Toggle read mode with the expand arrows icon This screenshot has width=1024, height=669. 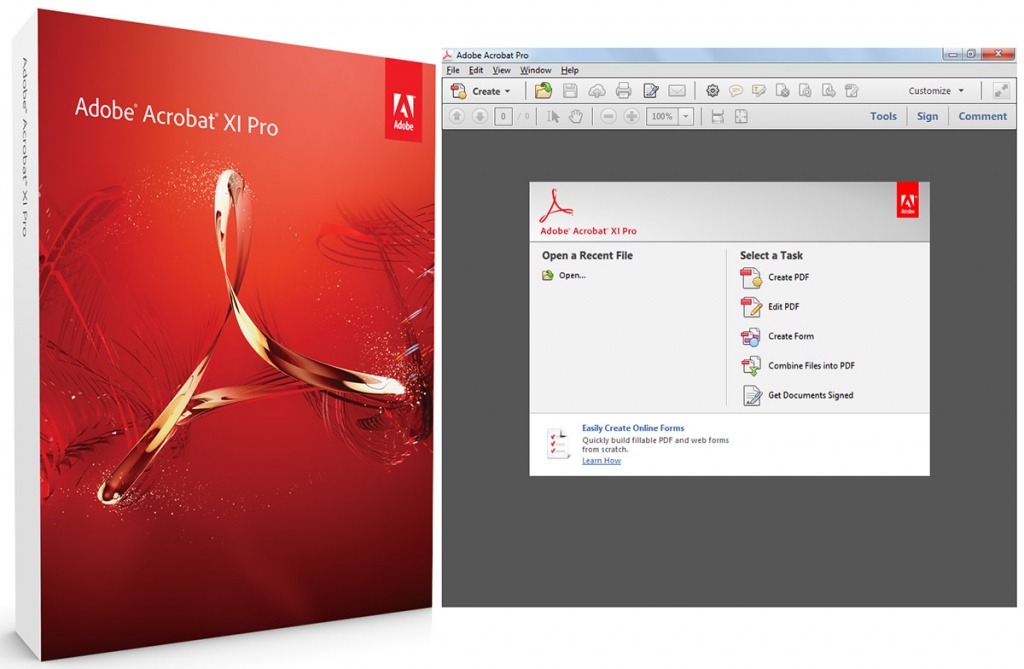pos(1000,91)
